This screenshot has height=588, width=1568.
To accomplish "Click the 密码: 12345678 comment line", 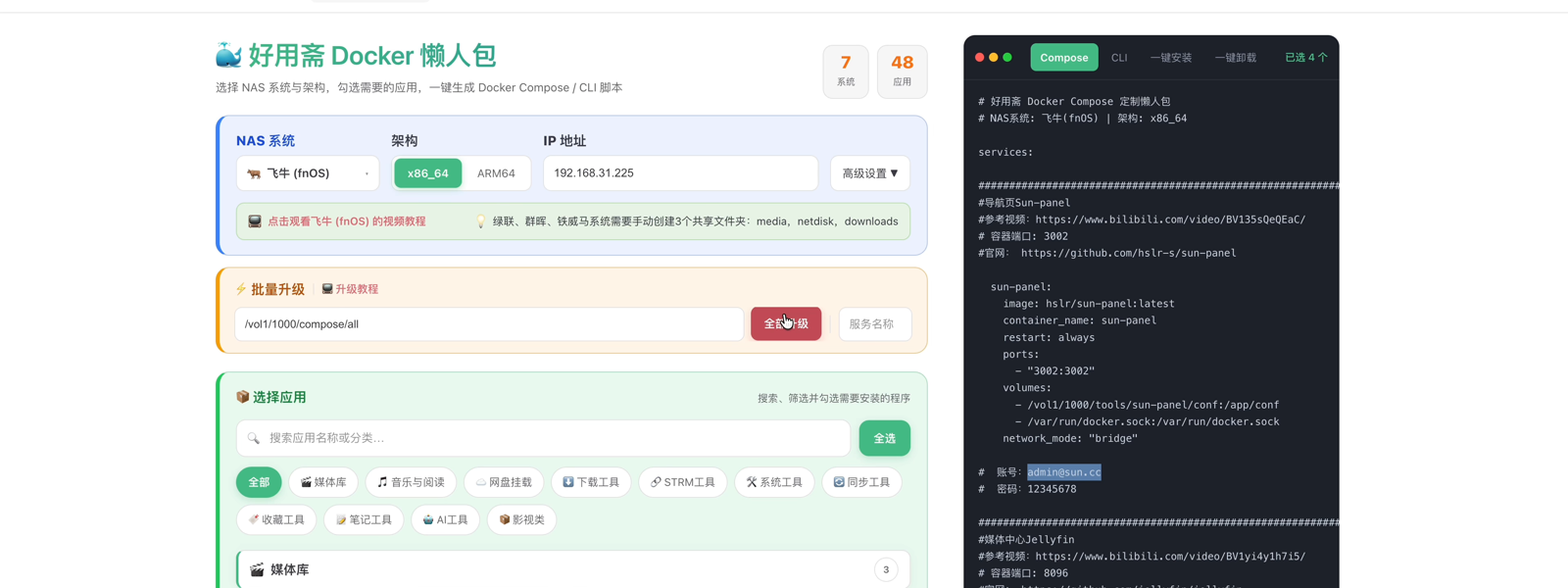I will point(1027,489).
